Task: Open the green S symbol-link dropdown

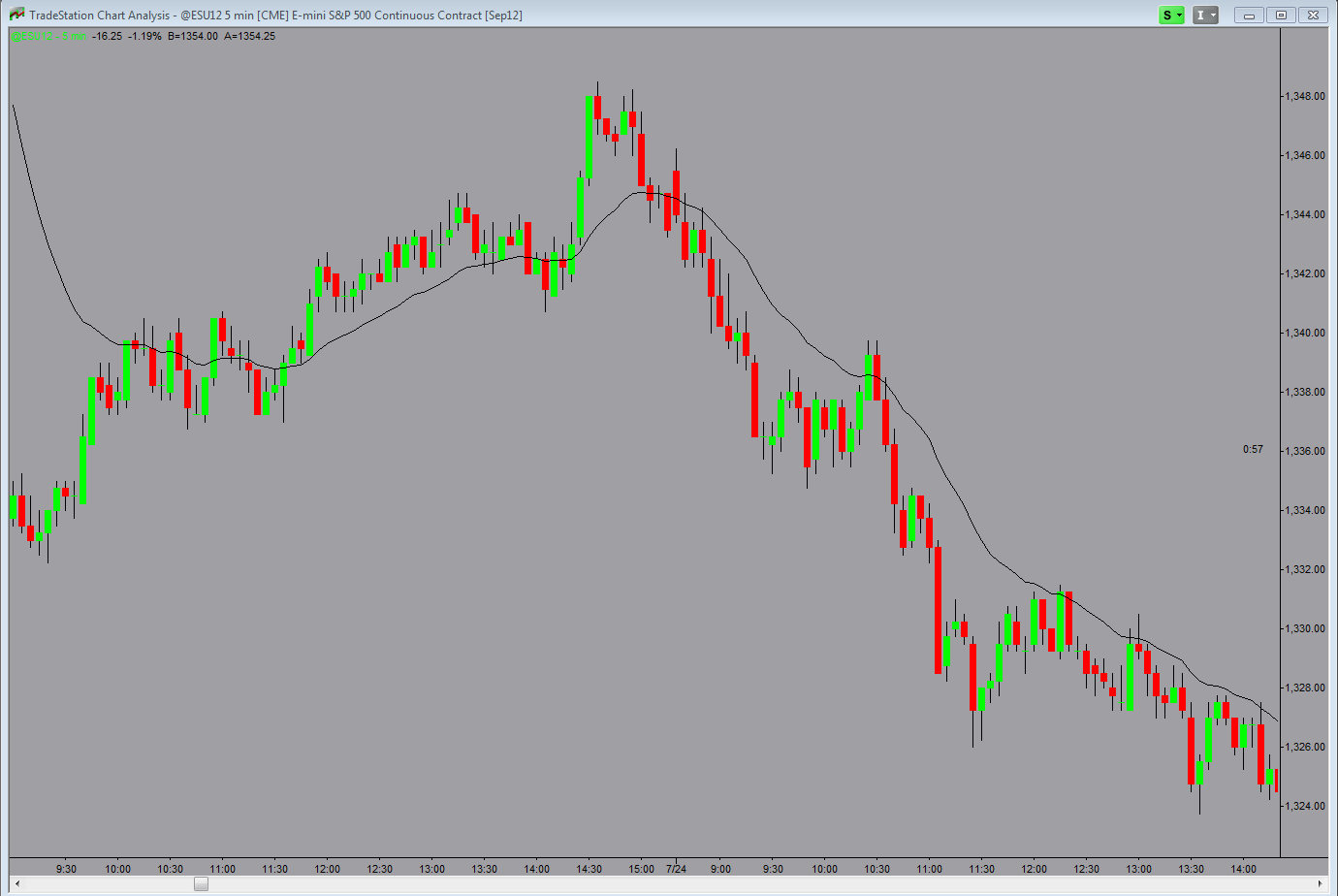Action: [1172, 15]
